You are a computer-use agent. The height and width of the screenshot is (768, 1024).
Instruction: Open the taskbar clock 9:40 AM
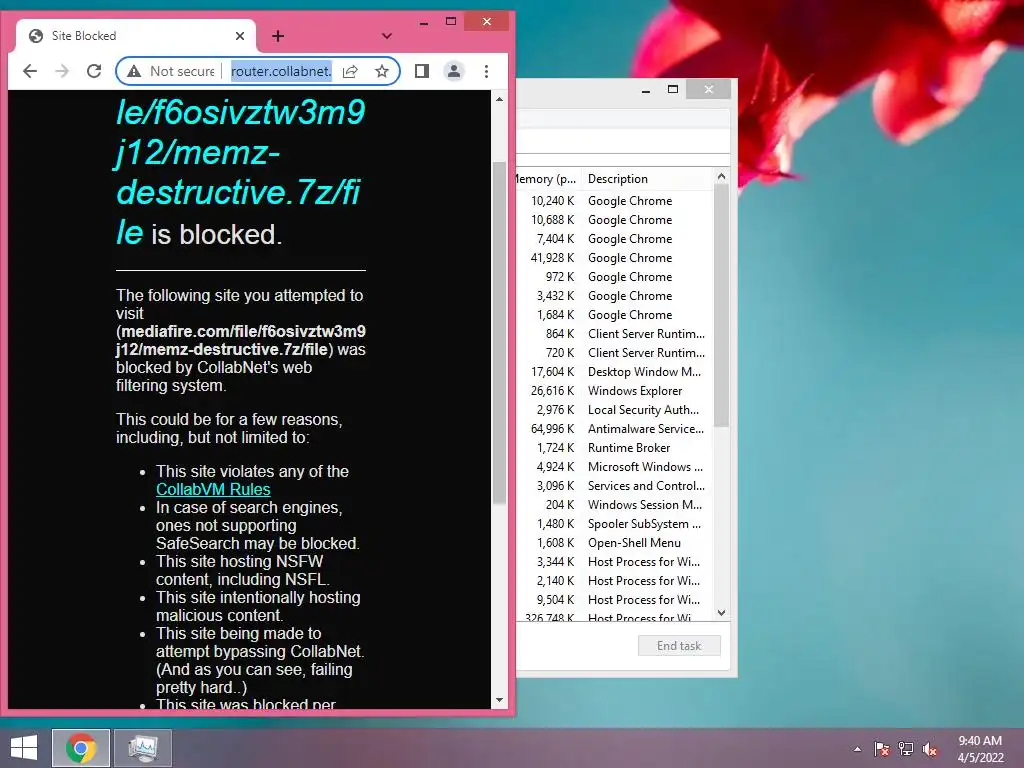pyautogui.click(x=980, y=749)
